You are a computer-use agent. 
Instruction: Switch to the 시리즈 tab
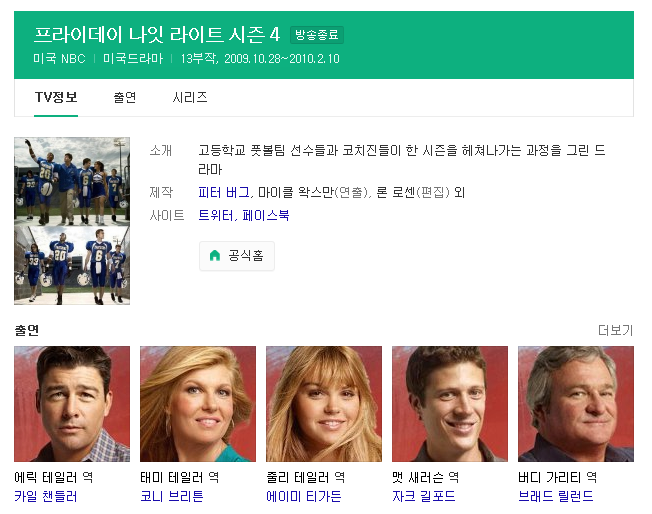[190, 97]
